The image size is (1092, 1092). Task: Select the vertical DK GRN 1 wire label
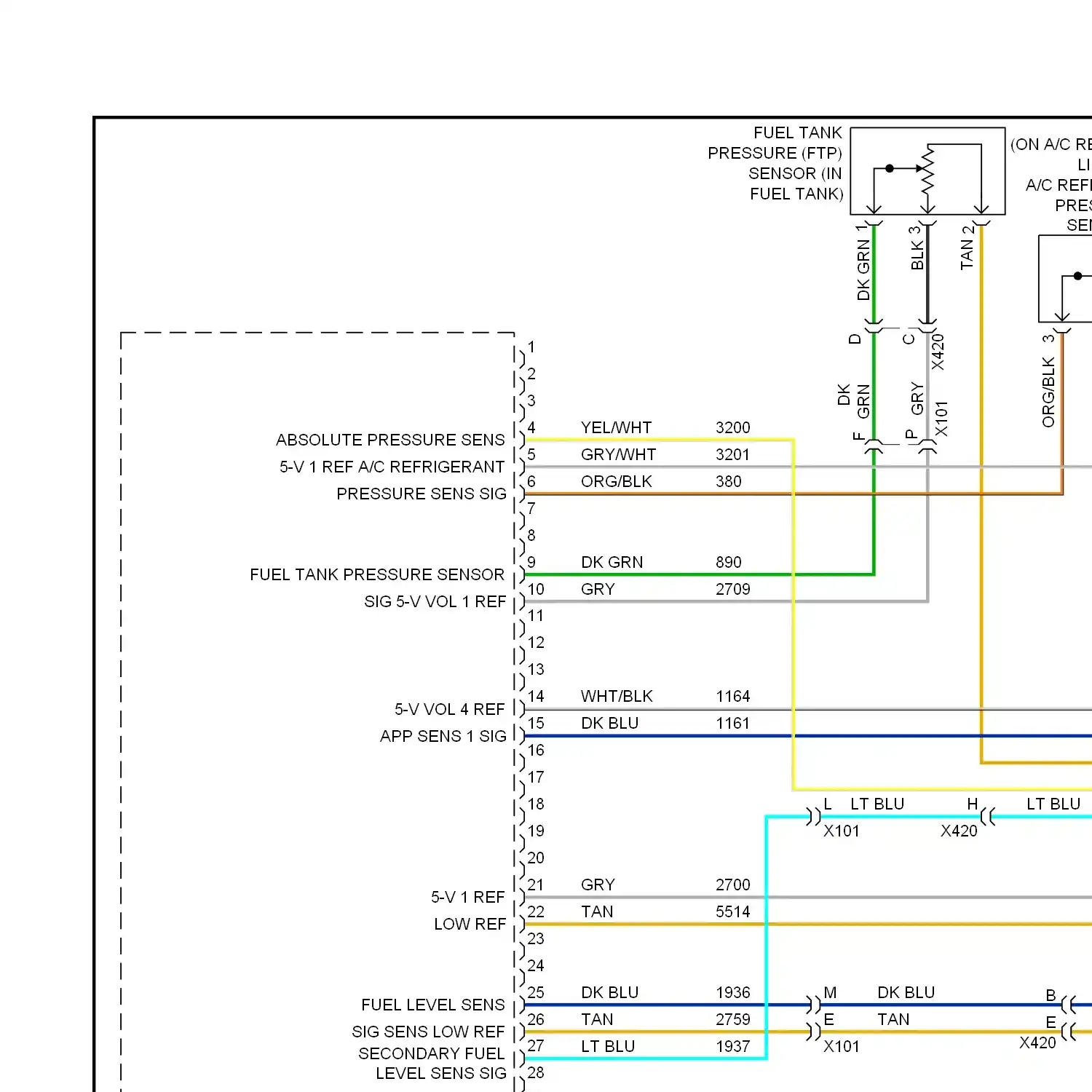click(x=863, y=262)
